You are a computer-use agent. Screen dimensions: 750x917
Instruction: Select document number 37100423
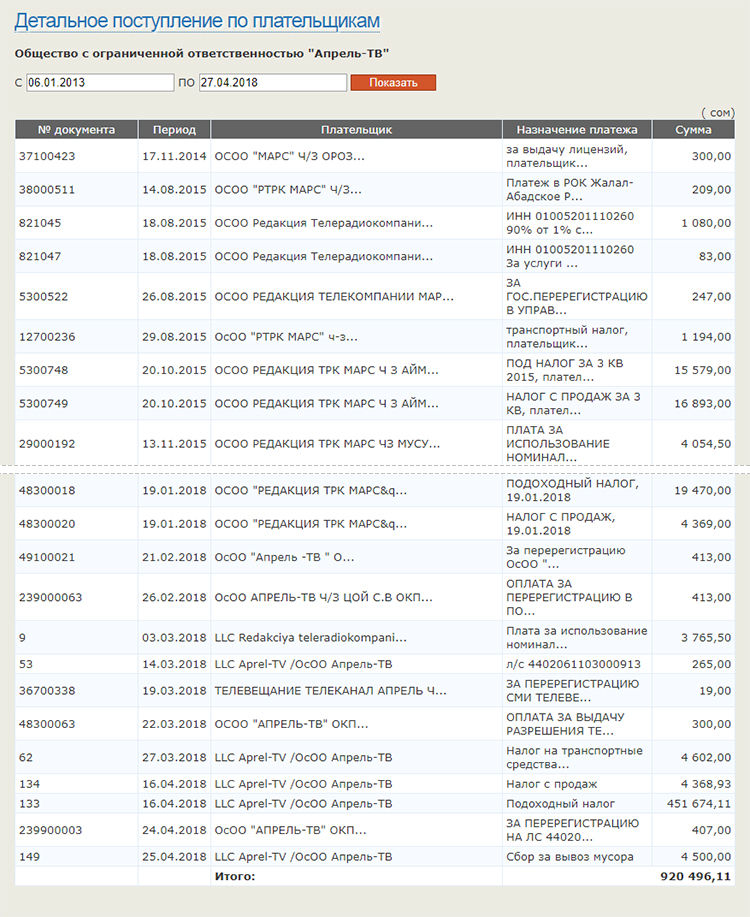tap(47, 156)
